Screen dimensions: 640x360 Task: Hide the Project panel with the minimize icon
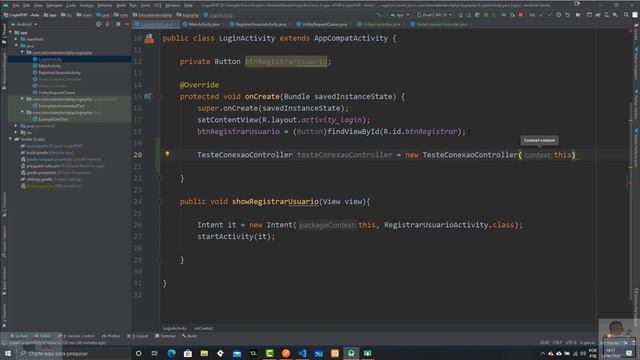coord(127,24)
